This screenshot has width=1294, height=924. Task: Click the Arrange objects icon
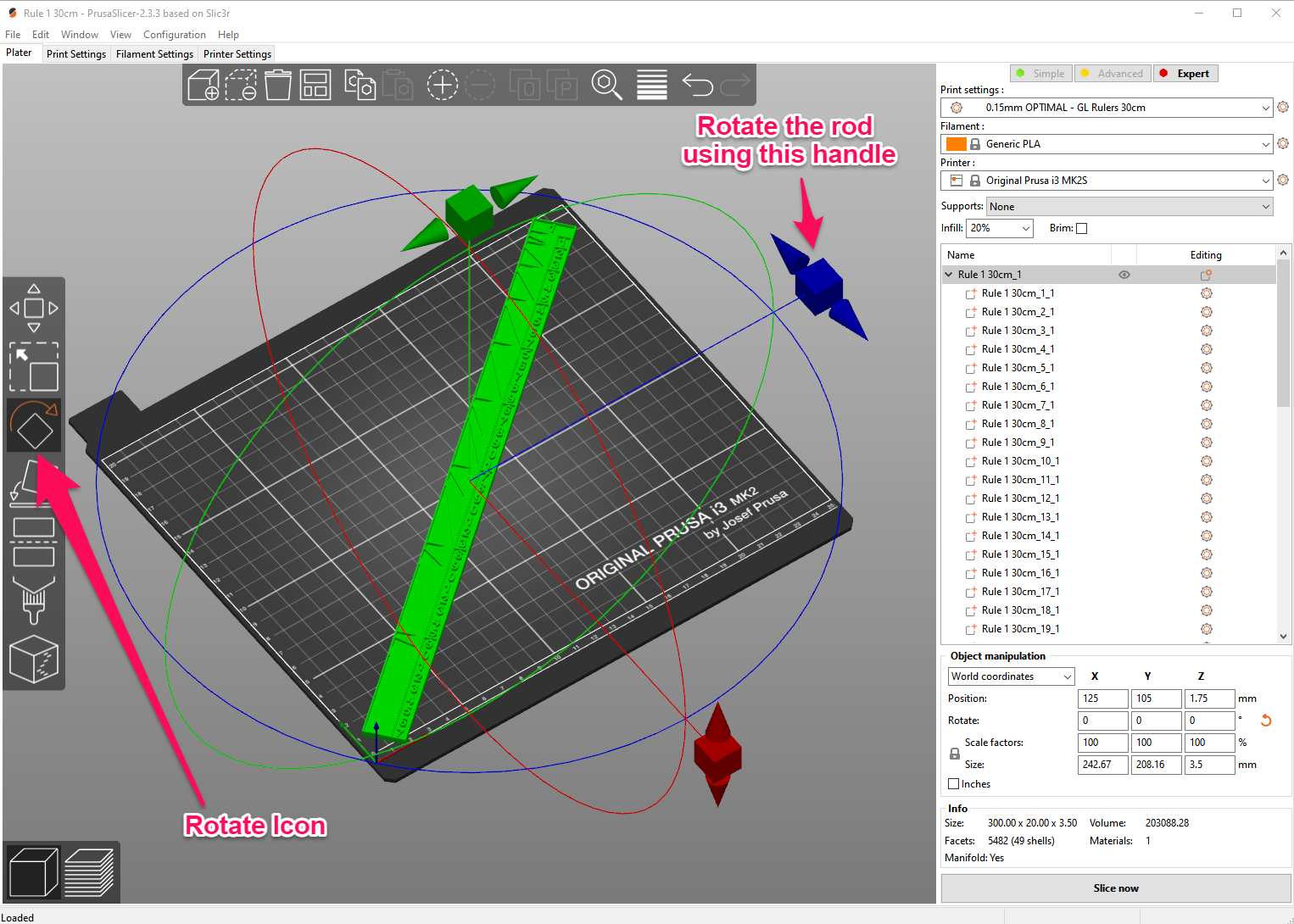(315, 85)
